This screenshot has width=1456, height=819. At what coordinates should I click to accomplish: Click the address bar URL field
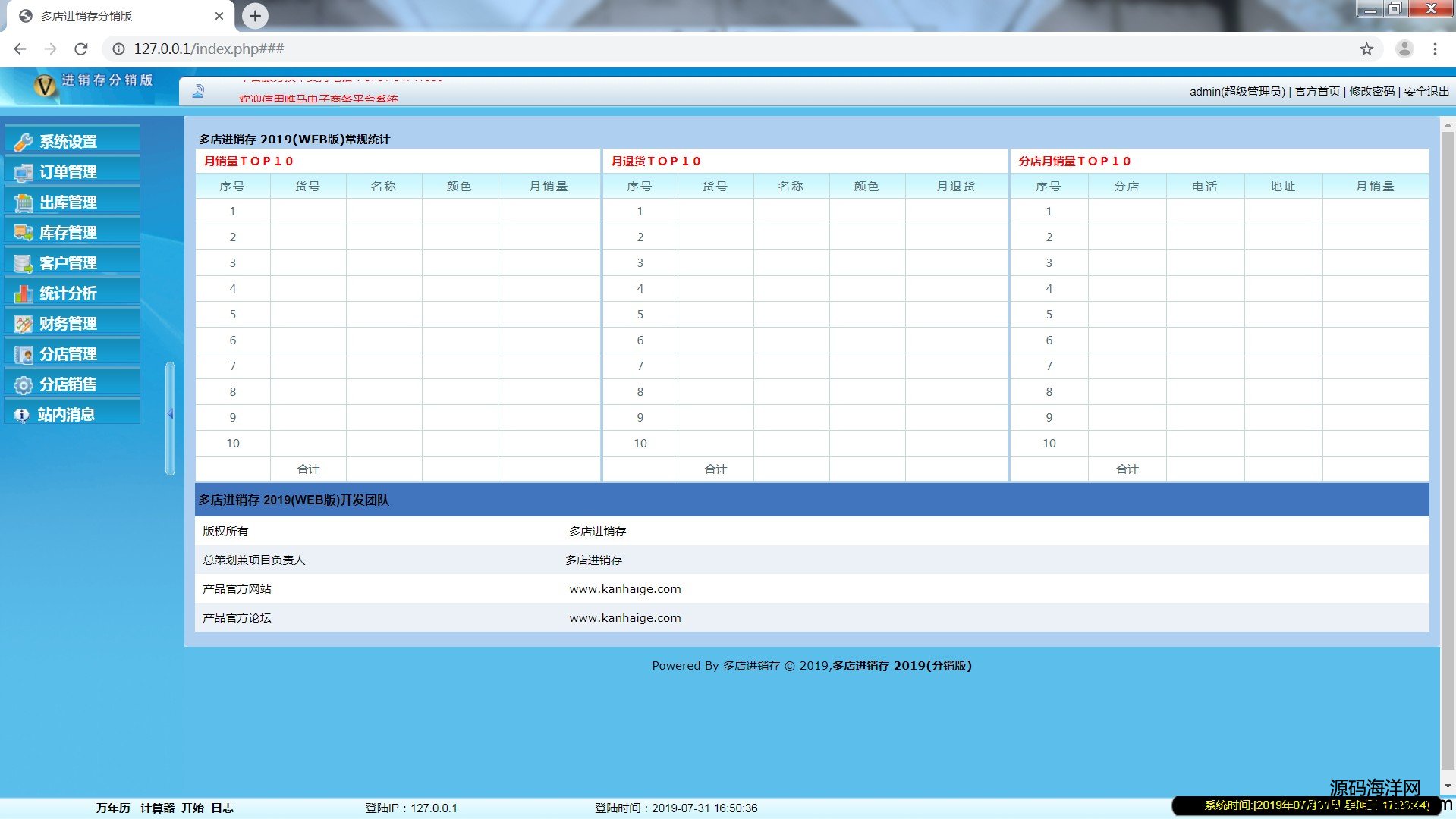tap(683, 49)
